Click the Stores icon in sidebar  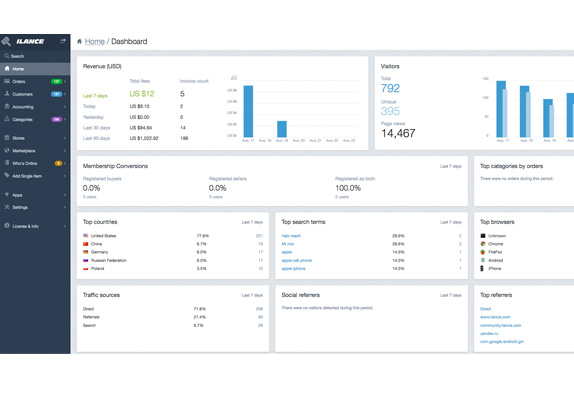point(7,138)
